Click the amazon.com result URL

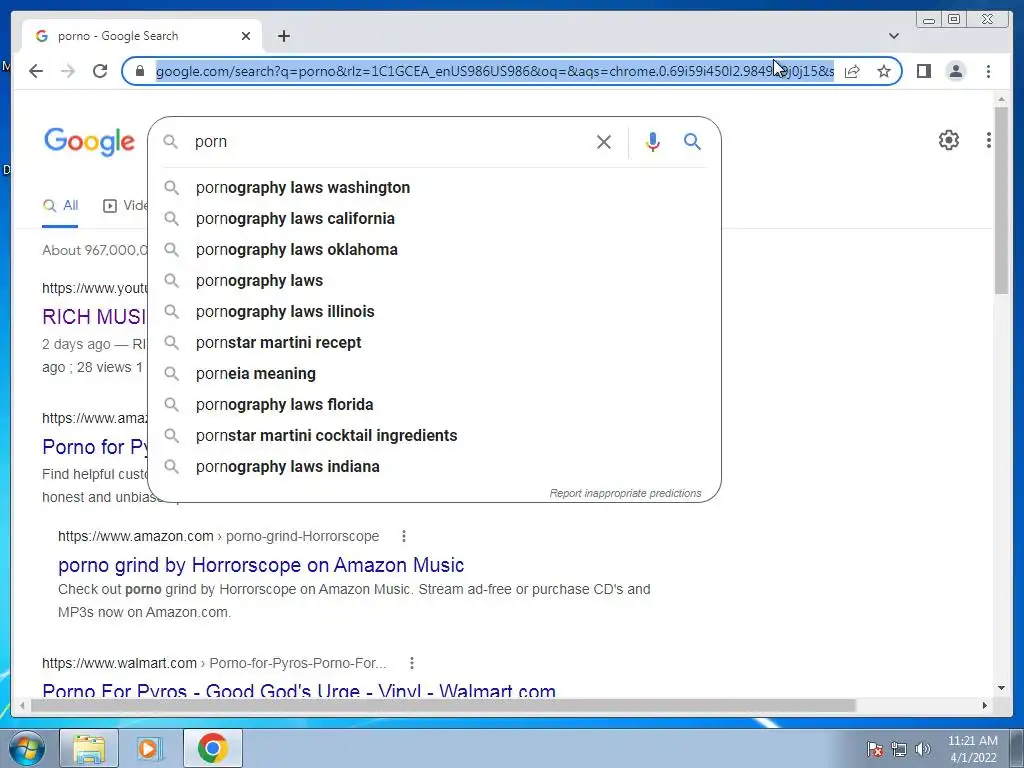[219, 536]
